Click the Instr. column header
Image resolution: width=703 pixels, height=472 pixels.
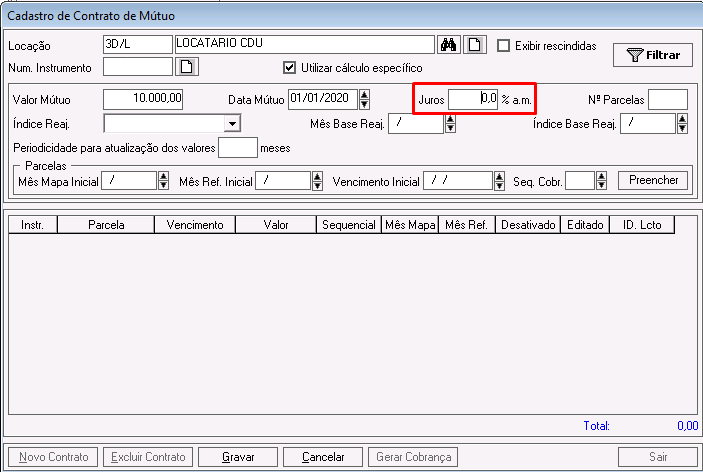33,225
